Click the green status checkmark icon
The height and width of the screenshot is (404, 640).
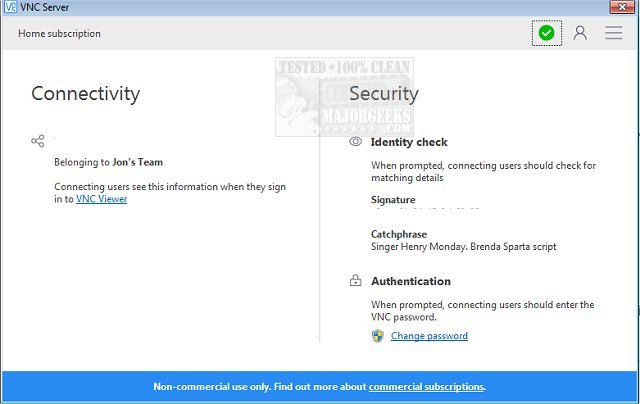[546, 33]
